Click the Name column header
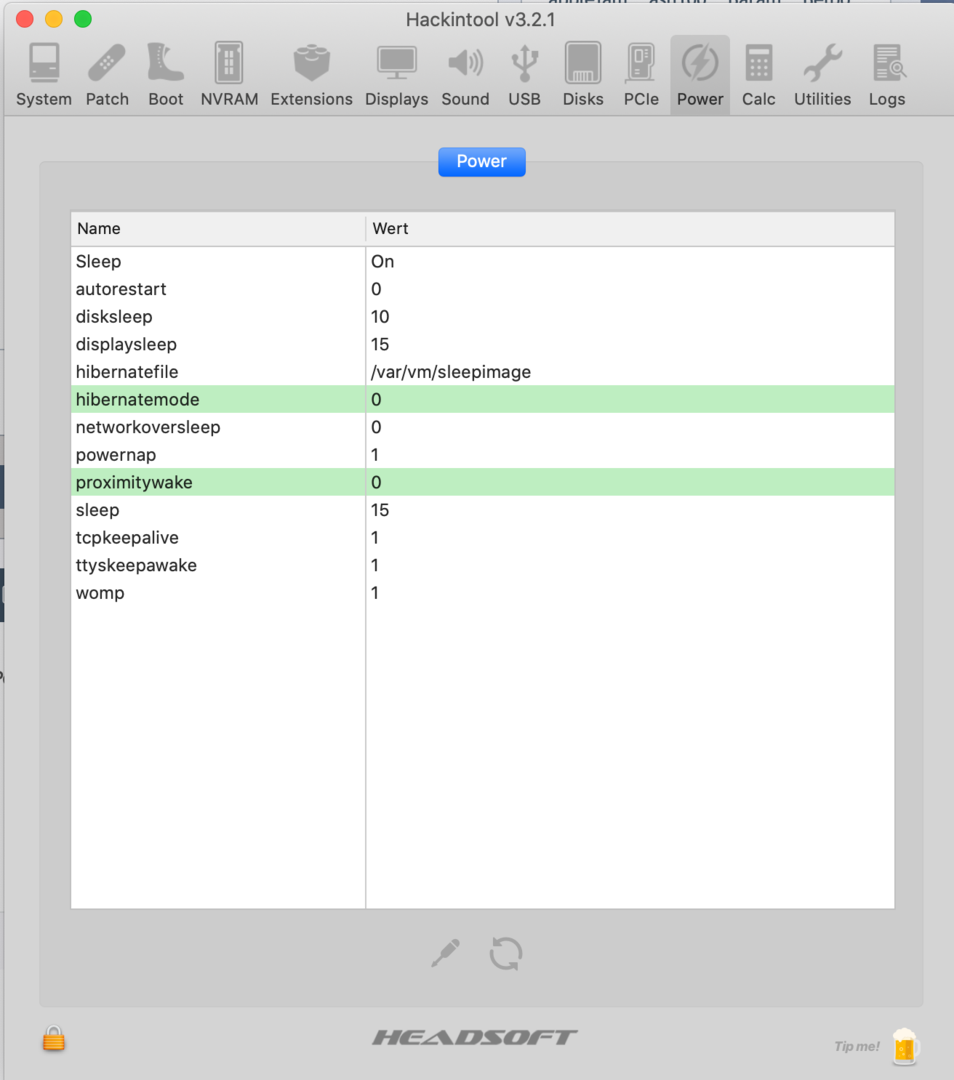Viewport: 954px width, 1080px height. coord(218,229)
